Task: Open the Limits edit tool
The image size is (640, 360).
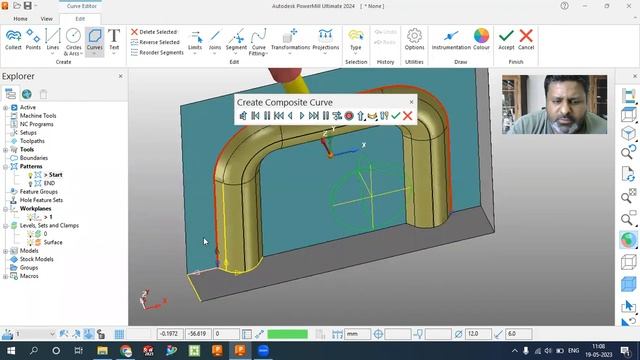Action: tap(195, 42)
